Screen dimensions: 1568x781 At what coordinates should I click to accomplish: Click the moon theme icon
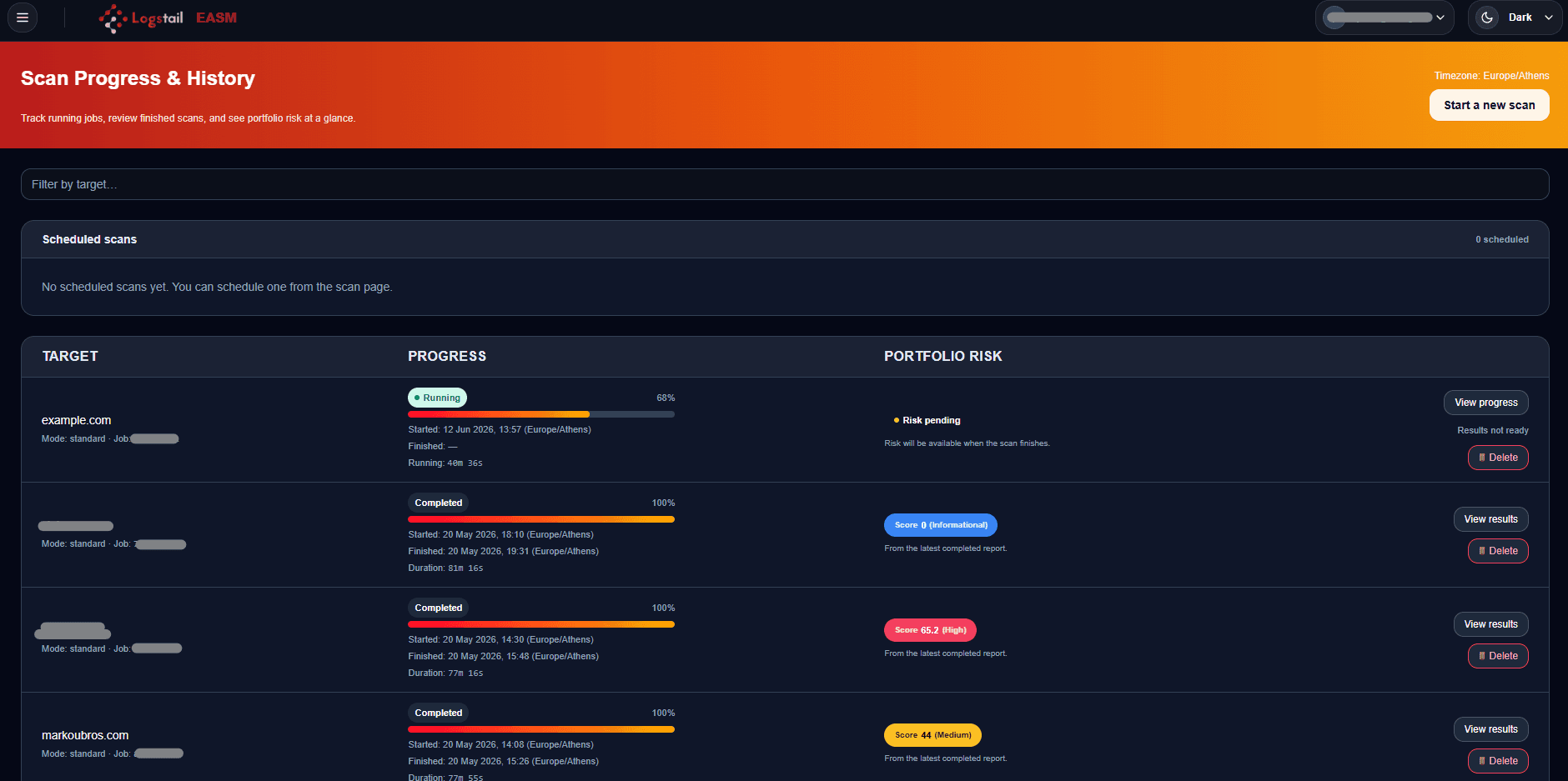tap(1487, 18)
